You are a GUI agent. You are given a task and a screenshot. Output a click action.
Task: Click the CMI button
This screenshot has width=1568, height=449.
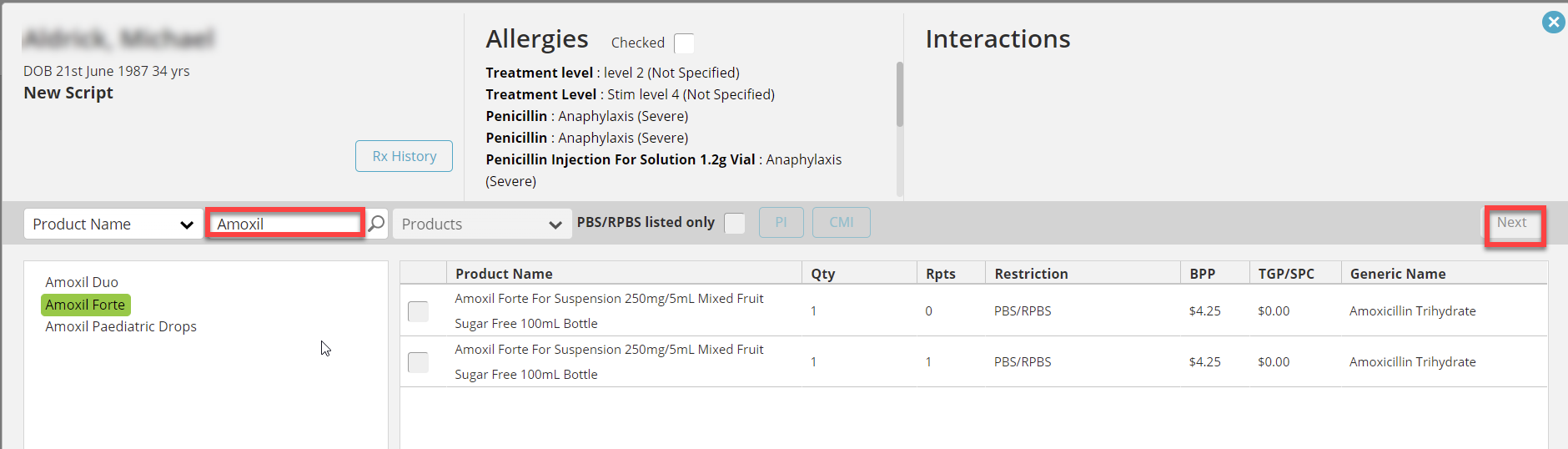(841, 222)
